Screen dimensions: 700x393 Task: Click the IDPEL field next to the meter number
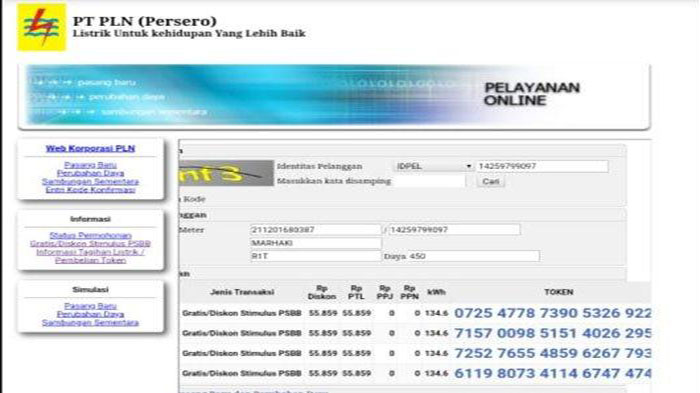pyautogui.click(x=454, y=230)
